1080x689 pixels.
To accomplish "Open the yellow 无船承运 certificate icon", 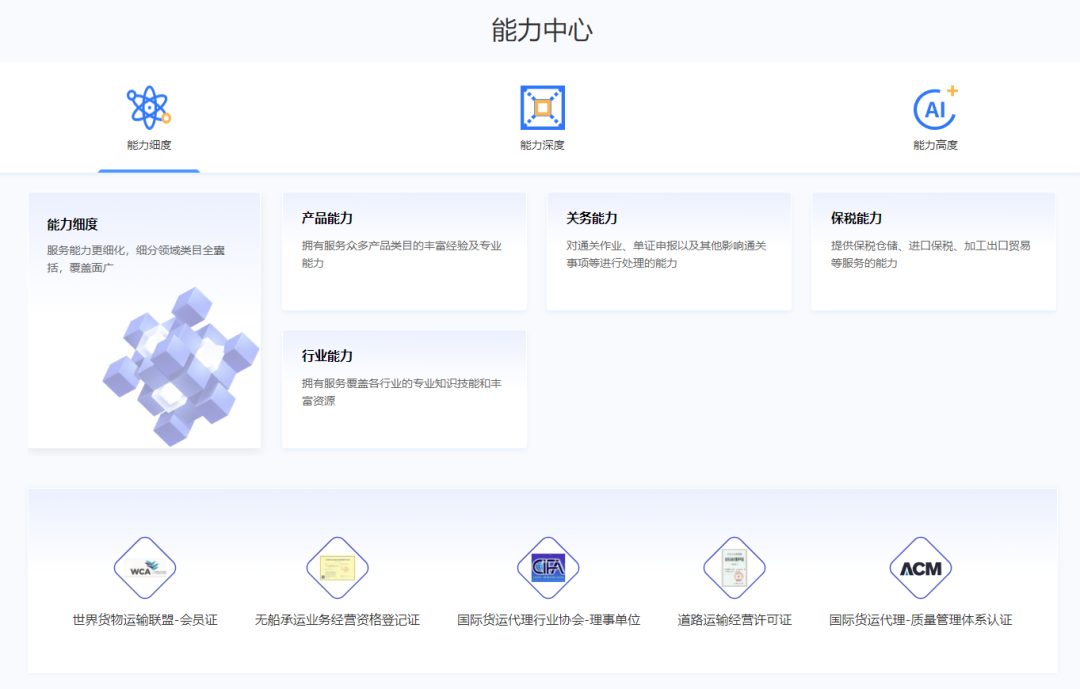I will point(337,568).
